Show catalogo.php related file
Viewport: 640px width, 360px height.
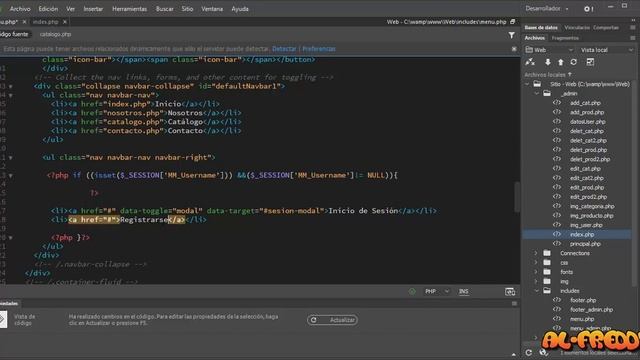[x=56, y=34]
